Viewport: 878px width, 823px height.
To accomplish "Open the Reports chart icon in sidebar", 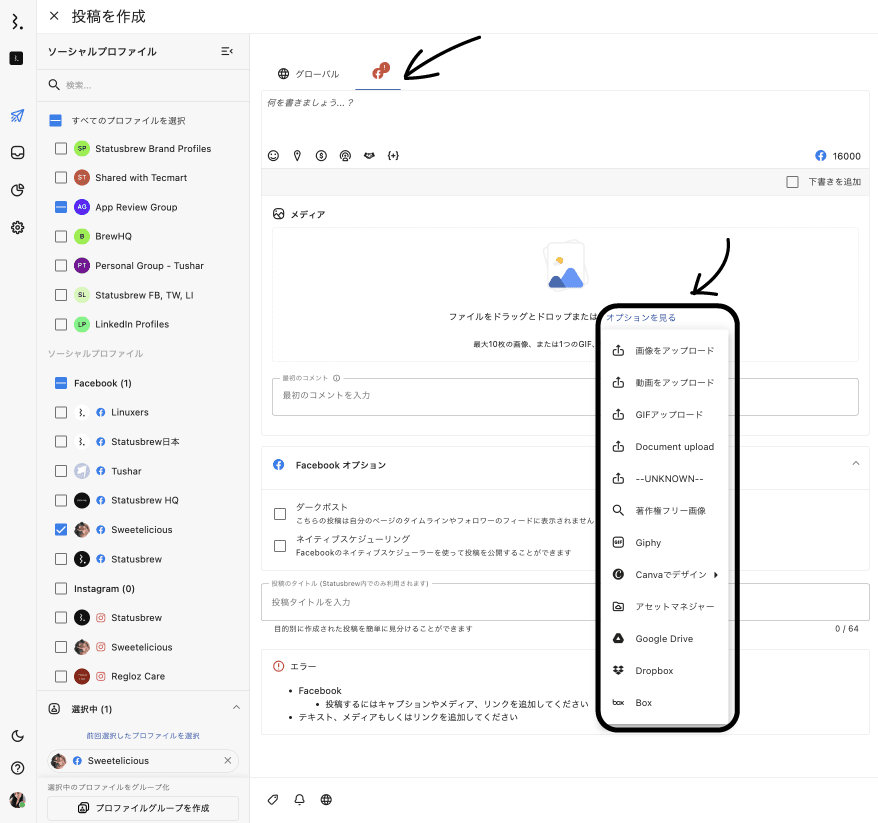I will (x=17, y=190).
